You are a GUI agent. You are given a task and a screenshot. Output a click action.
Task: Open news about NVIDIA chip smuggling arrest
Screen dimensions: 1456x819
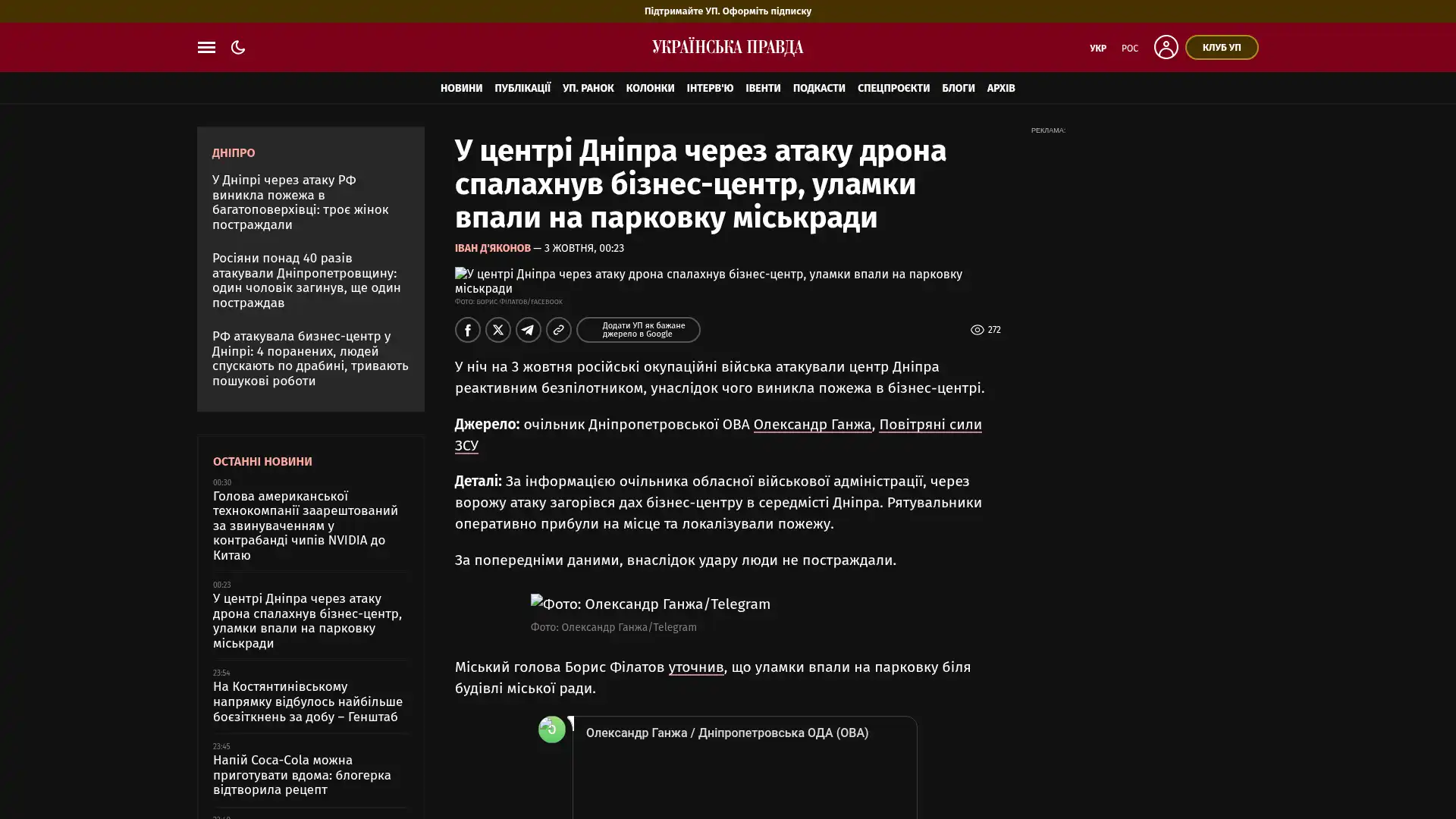click(x=306, y=526)
